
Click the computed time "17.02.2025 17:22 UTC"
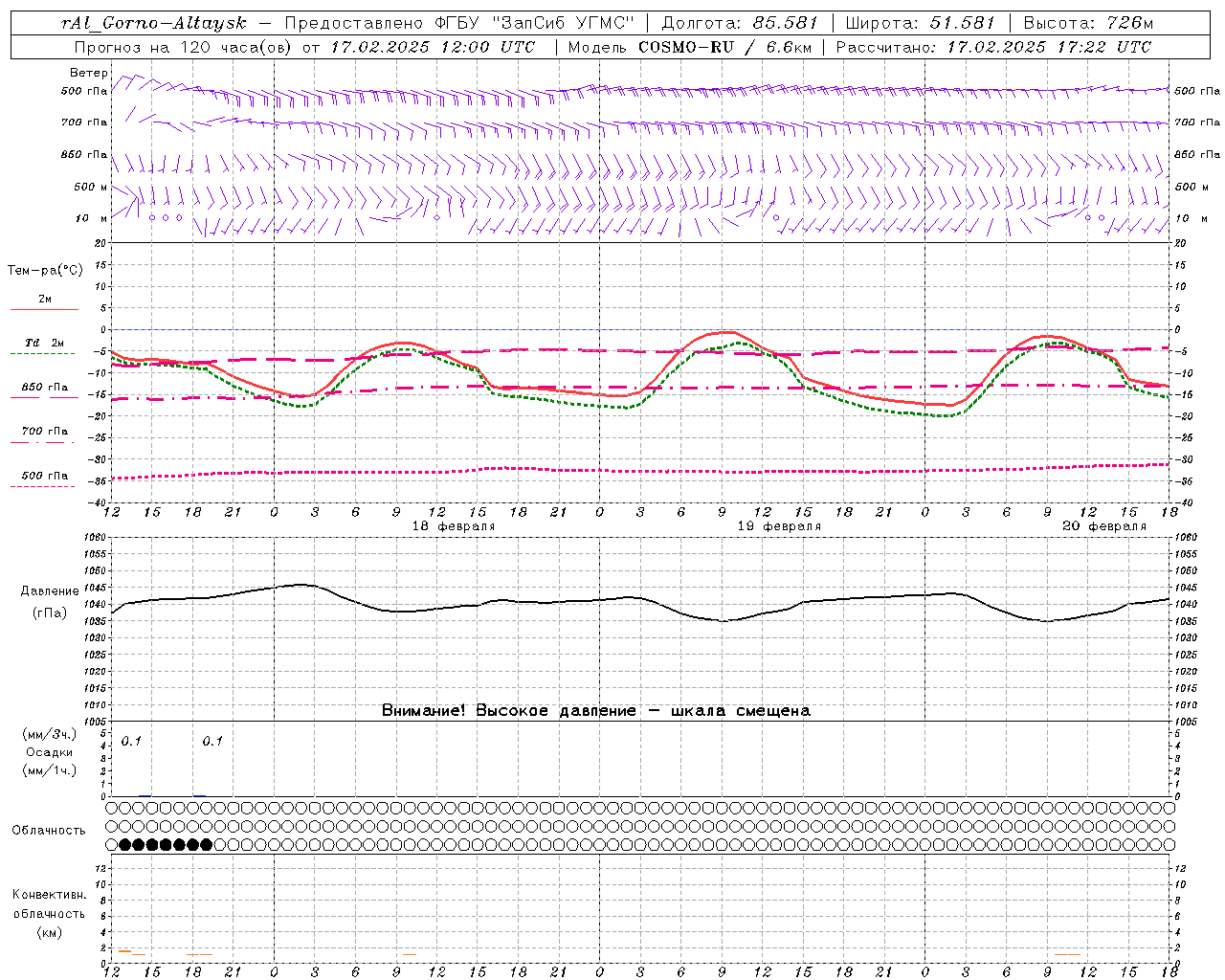pos(1049,46)
